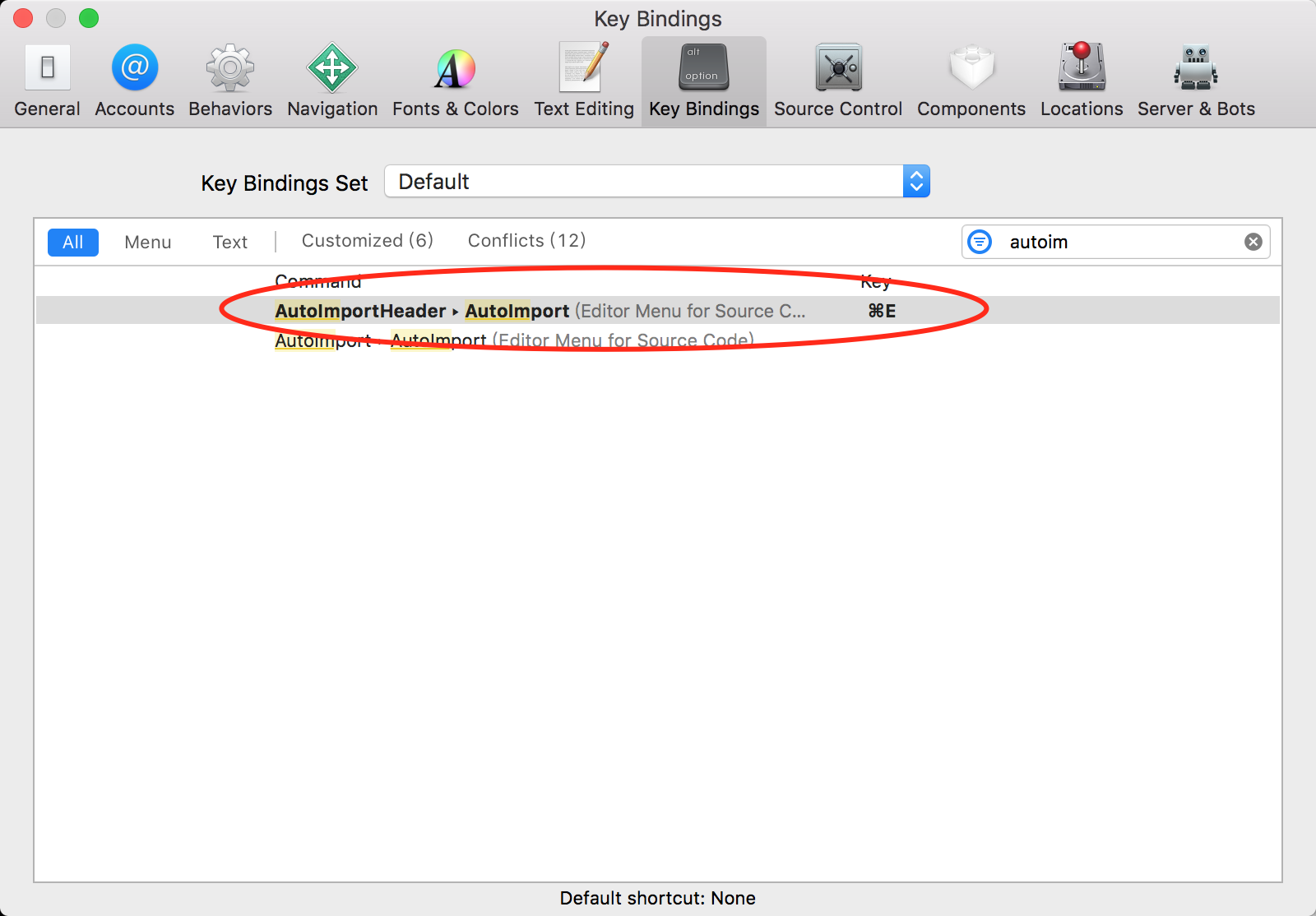
Task: Open Fonts & Colors preferences
Action: [x=455, y=81]
